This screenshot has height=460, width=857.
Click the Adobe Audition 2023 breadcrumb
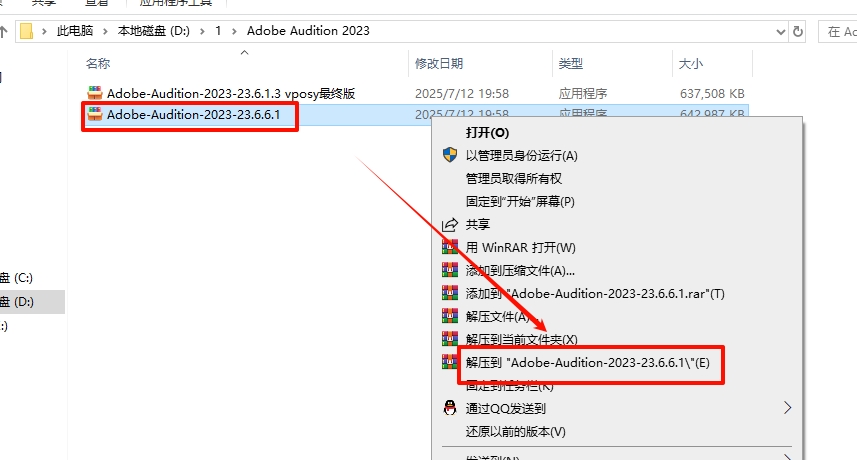tap(308, 31)
